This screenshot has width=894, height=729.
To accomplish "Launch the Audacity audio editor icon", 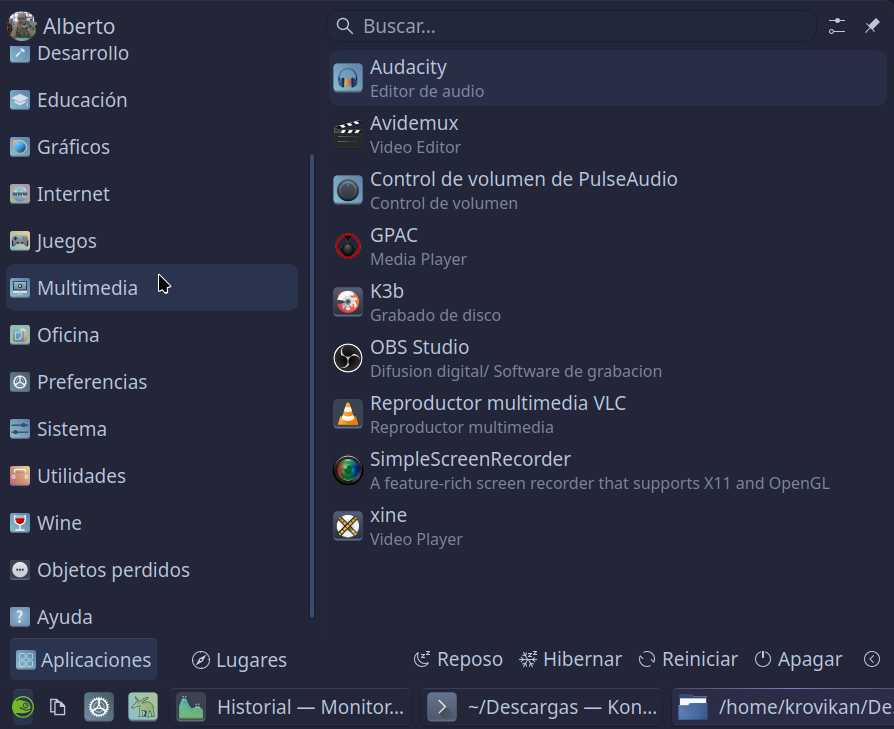I will (348, 78).
